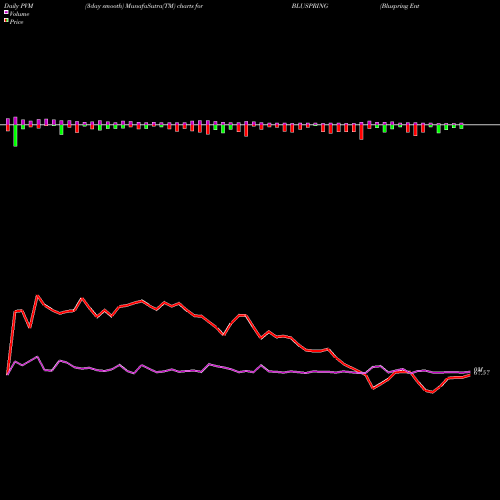This screenshot has height=500, width=500.
Task: Click the Volume legend color swatch
Action: point(6,13)
